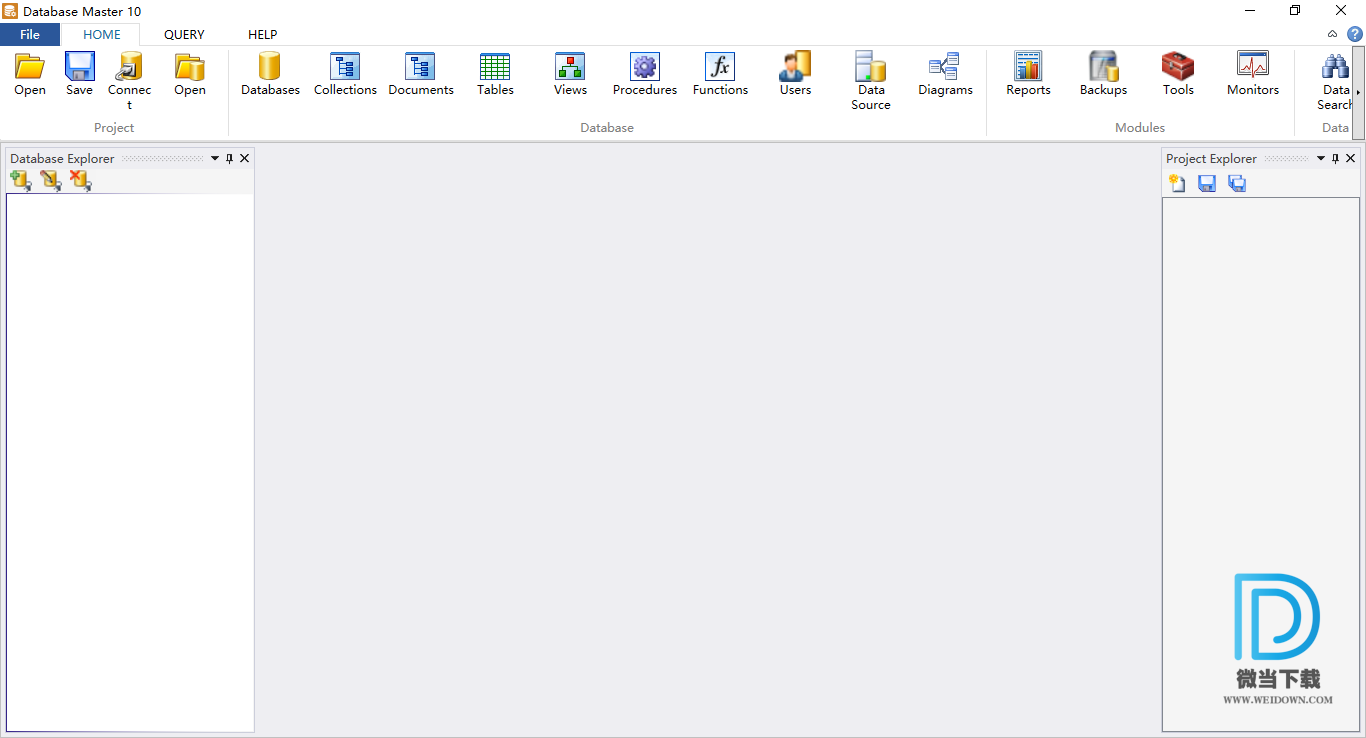Open the File menu
Screen dimensions: 1366x738
pos(30,34)
